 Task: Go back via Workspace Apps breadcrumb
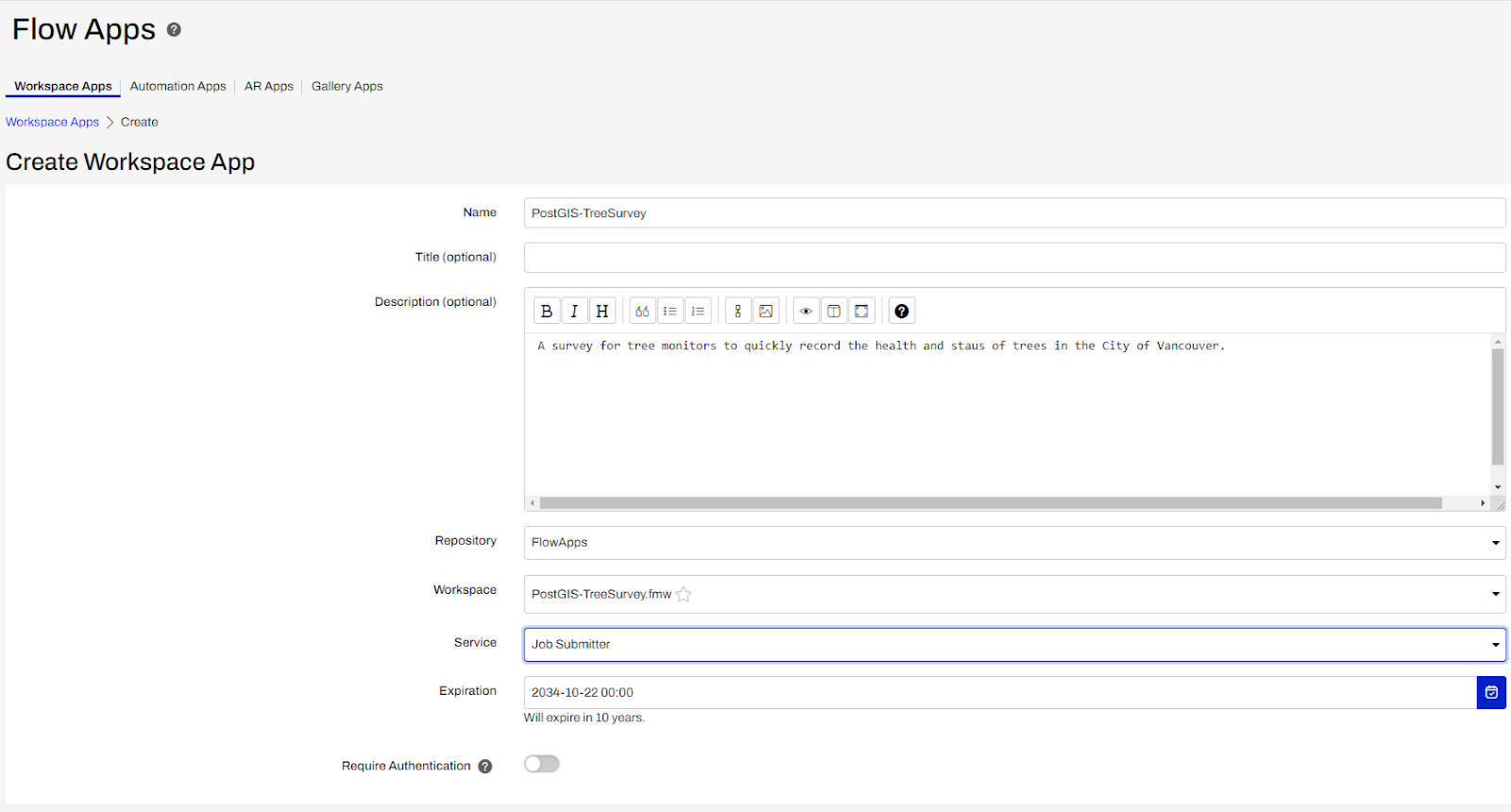52,122
